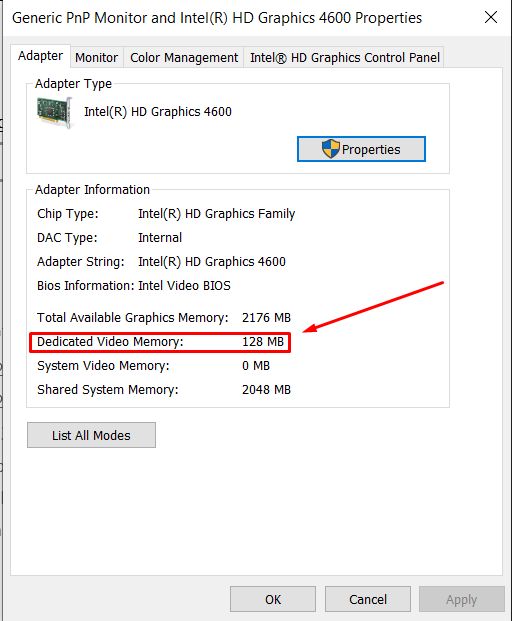Switch to the Monitor tab

coord(97,57)
